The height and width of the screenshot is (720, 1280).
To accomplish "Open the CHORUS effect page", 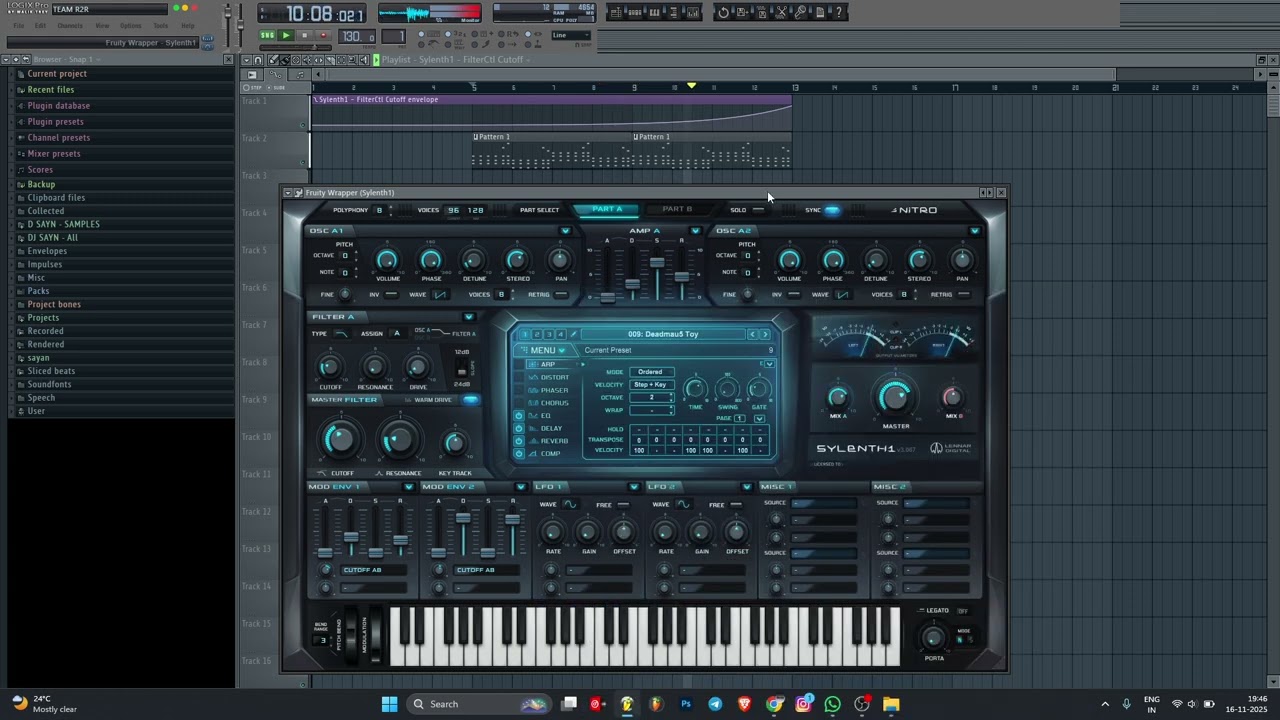I will (554, 403).
